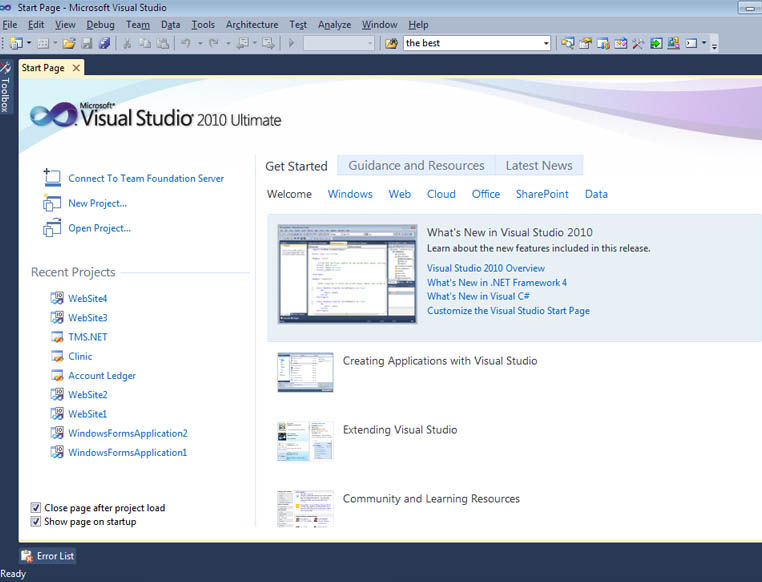Open What's New in .NET Framework 4 link

coord(497,282)
